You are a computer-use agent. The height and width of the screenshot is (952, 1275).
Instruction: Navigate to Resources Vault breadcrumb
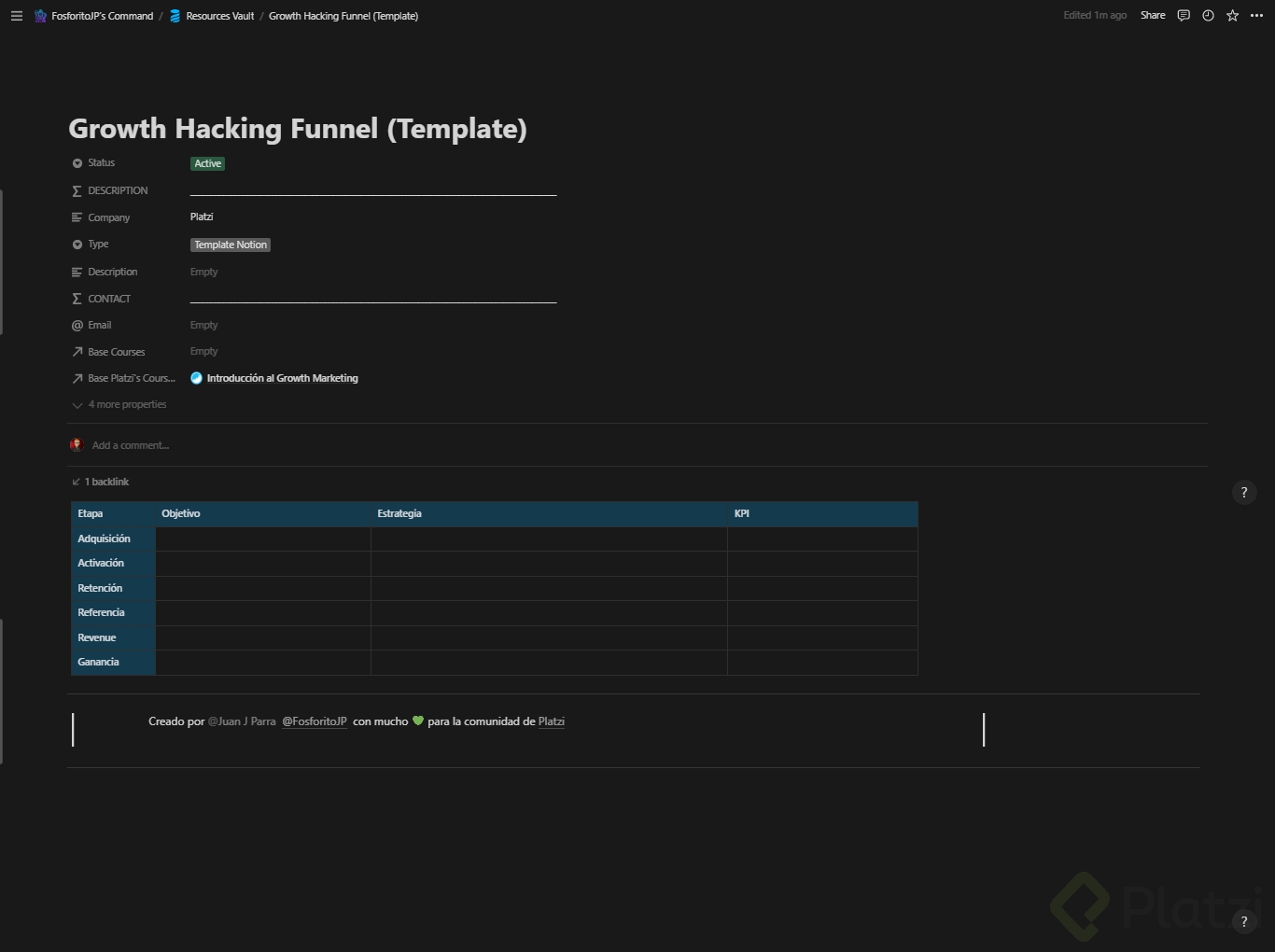220,16
